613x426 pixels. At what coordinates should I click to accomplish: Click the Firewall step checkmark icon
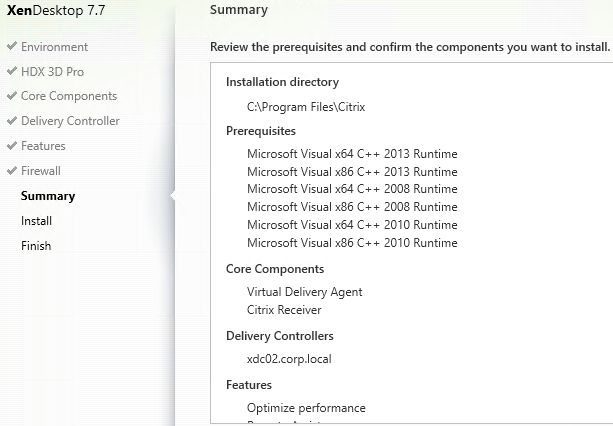[12, 170]
